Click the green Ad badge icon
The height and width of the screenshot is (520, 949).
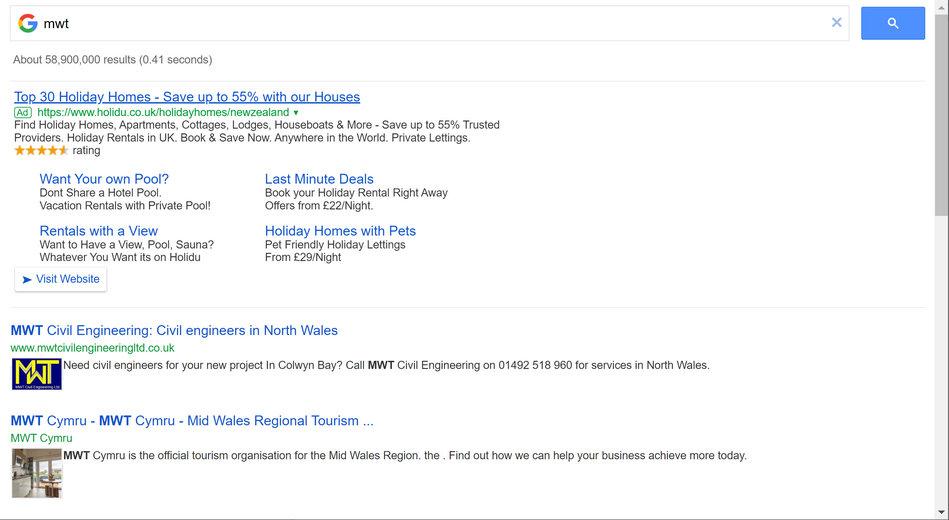(23, 113)
